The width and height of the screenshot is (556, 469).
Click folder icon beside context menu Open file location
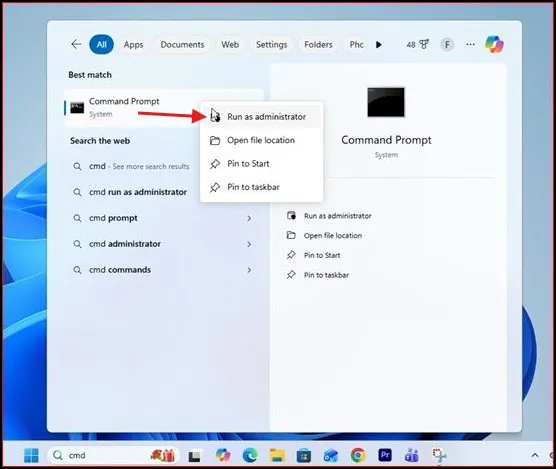[215, 140]
